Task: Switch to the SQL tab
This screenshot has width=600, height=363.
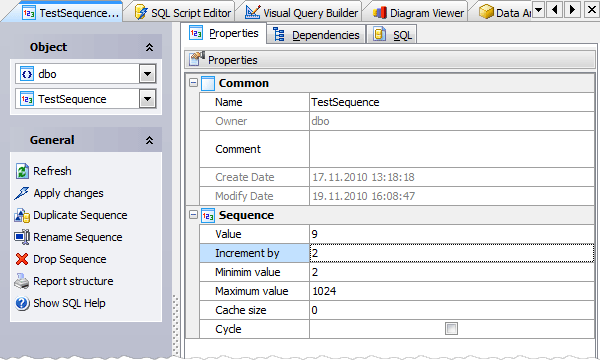Action: (392, 35)
